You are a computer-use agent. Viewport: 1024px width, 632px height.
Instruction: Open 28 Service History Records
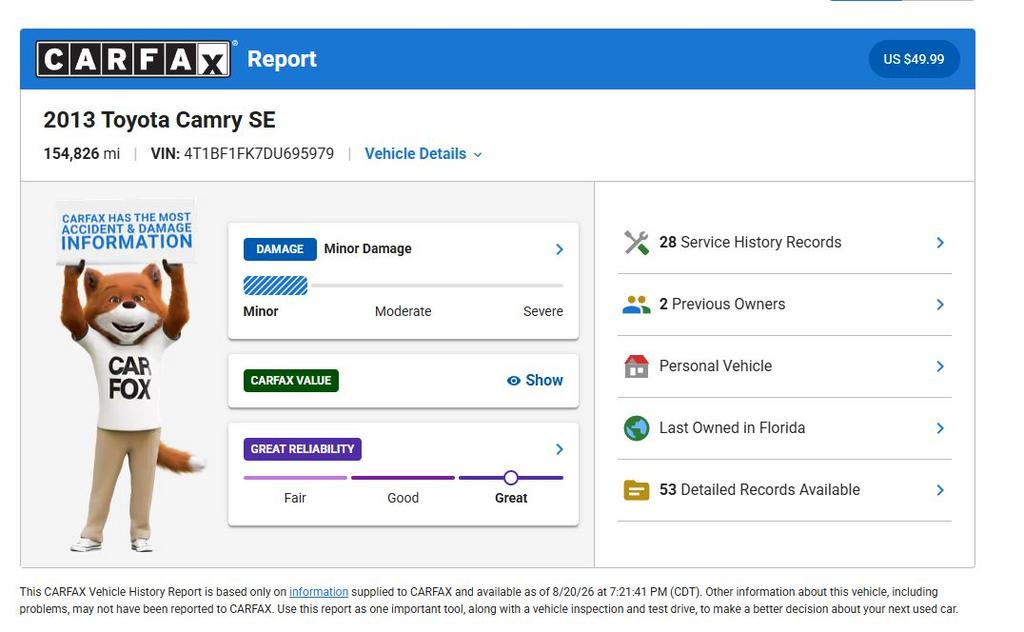[x=784, y=243]
